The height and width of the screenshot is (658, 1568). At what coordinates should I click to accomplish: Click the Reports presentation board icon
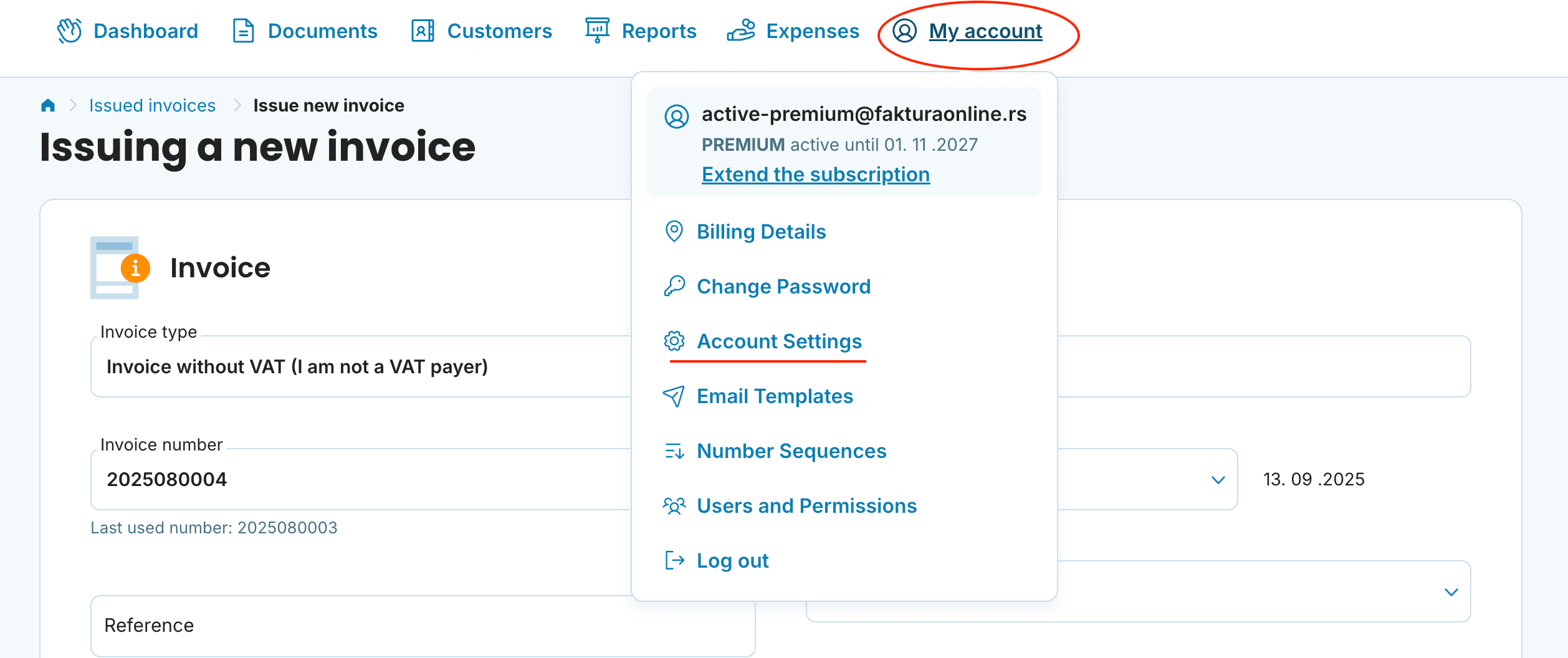[597, 30]
